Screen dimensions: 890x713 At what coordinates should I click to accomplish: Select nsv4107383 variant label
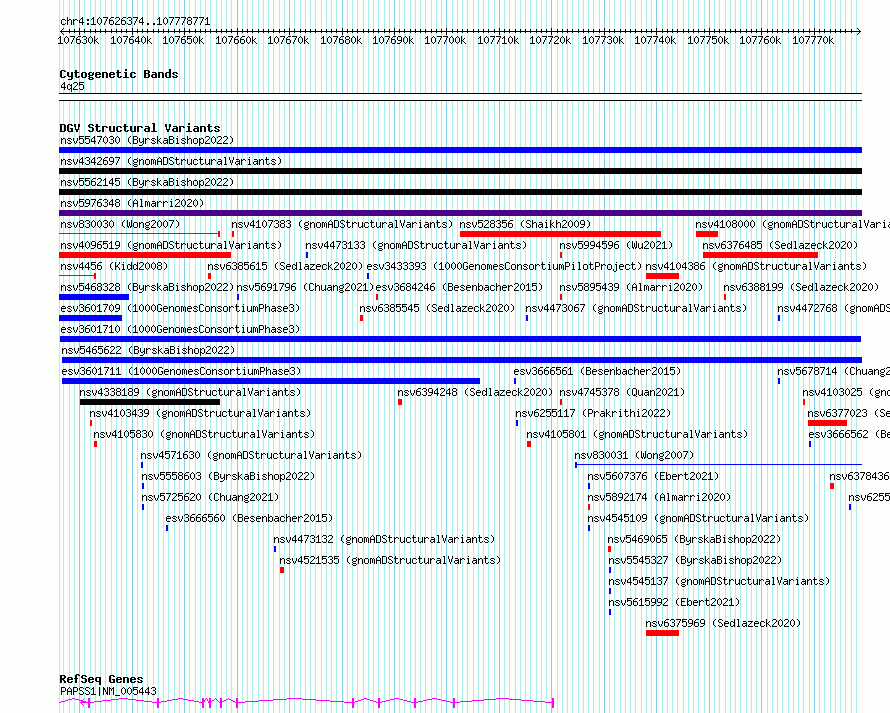click(342, 224)
